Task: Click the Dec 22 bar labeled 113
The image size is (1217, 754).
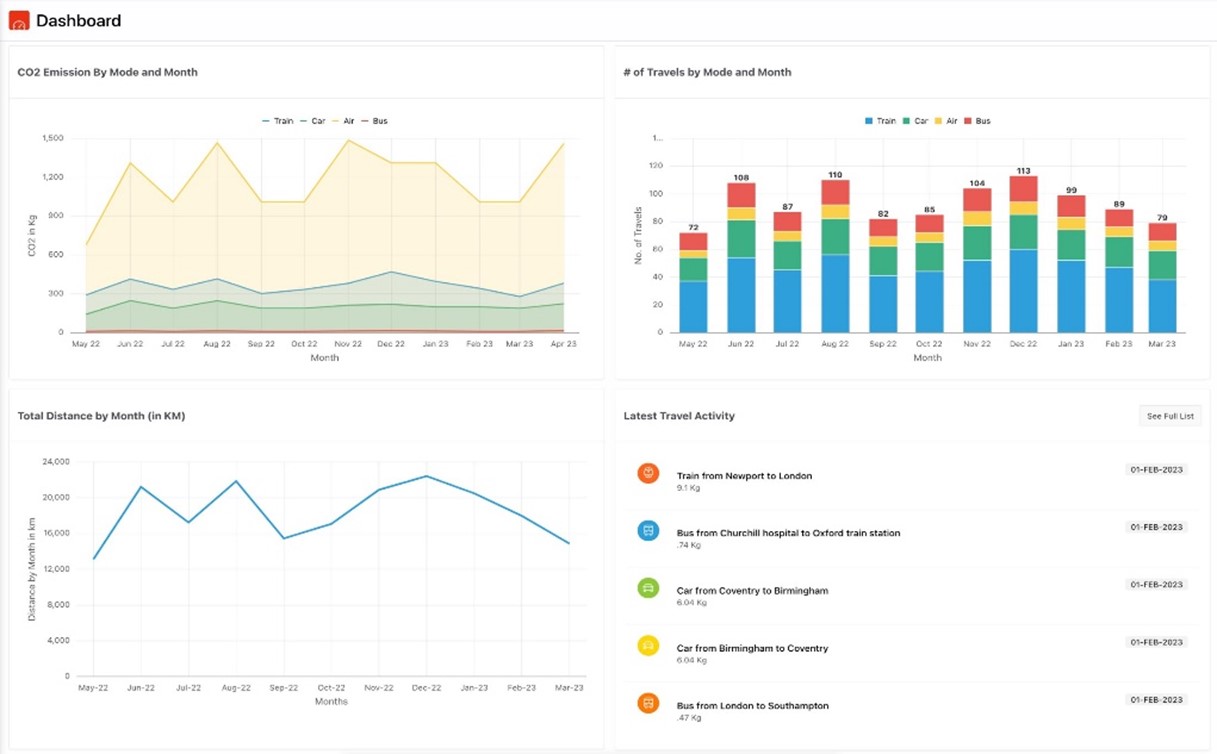Action: coord(1023,254)
